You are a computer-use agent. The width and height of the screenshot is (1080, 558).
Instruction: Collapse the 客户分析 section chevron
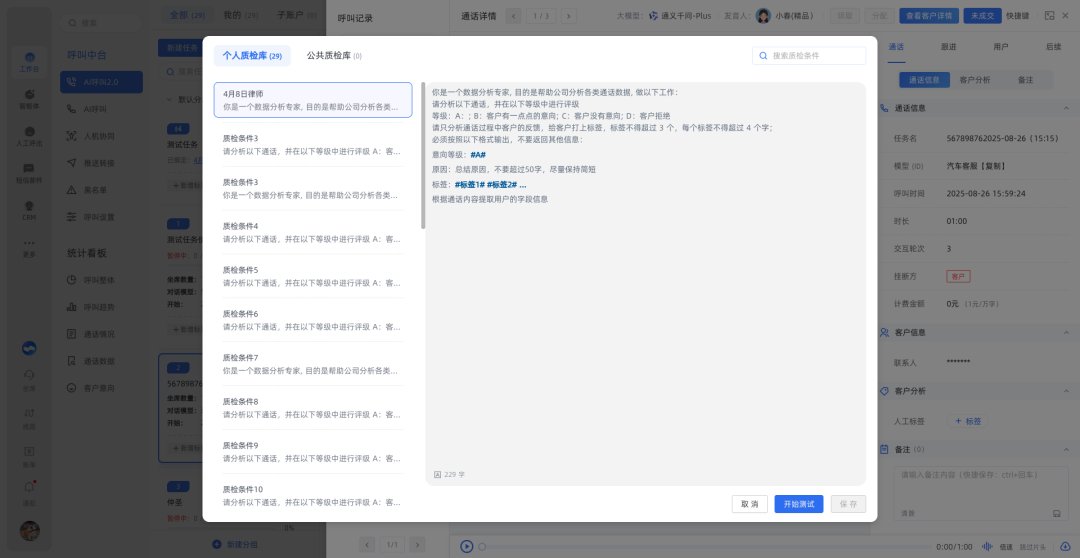(1064, 391)
